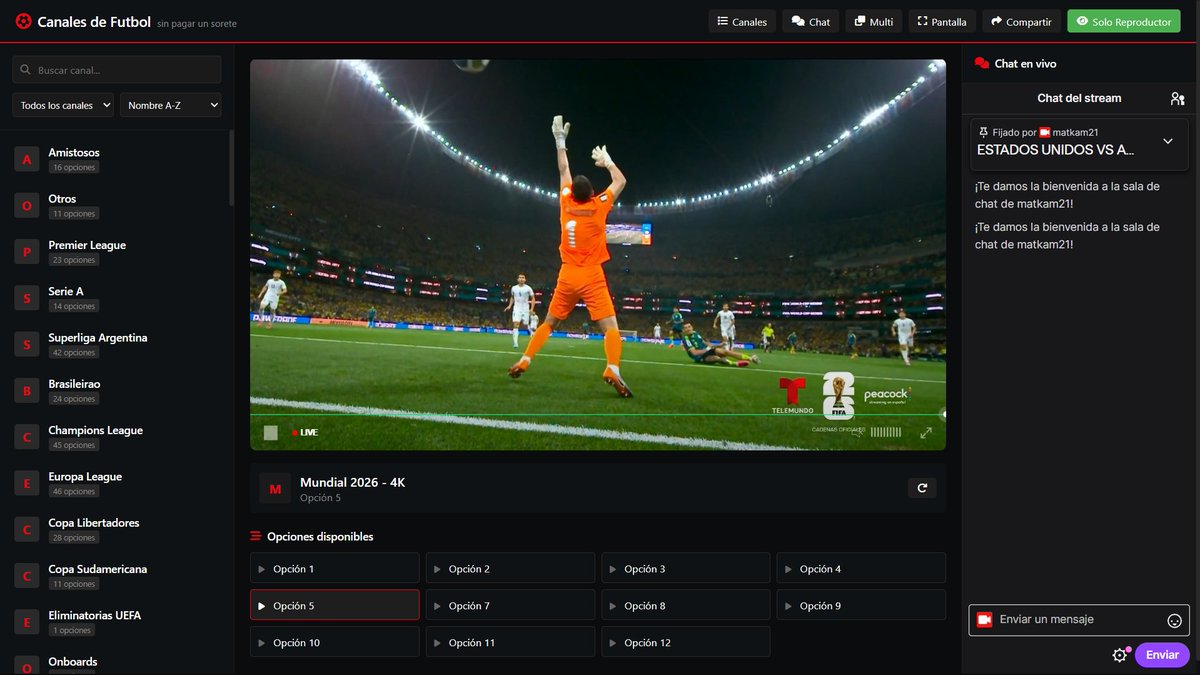1200x675 pixels.
Task: Play Opción 9 stream
Action: 861,605
